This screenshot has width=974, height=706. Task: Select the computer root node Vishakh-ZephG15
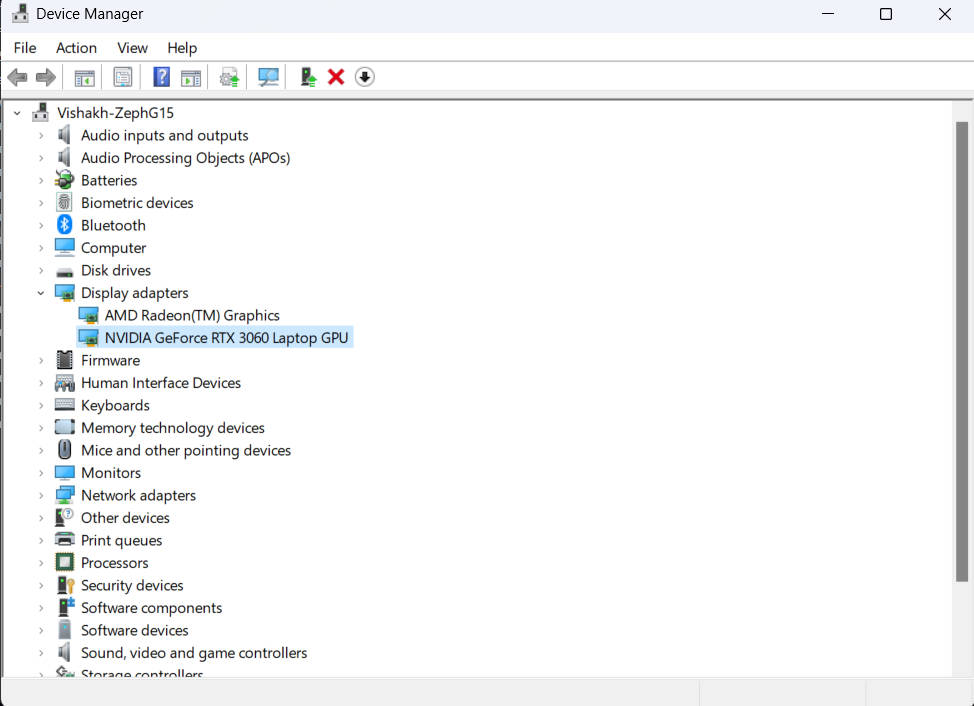116,112
